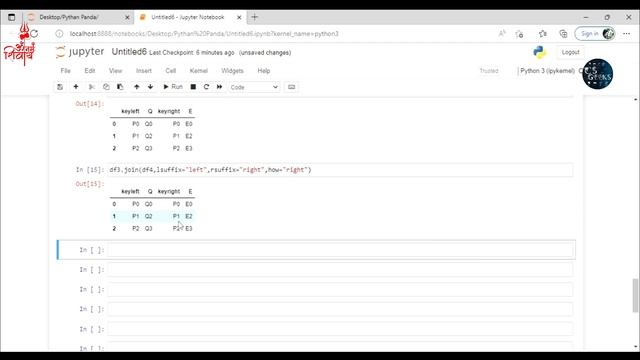Image resolution: width=640 pixels, height=360 pixels.
Task: Close the Untitled6 Jupyter Notebook tab
Action: [239, 18]
